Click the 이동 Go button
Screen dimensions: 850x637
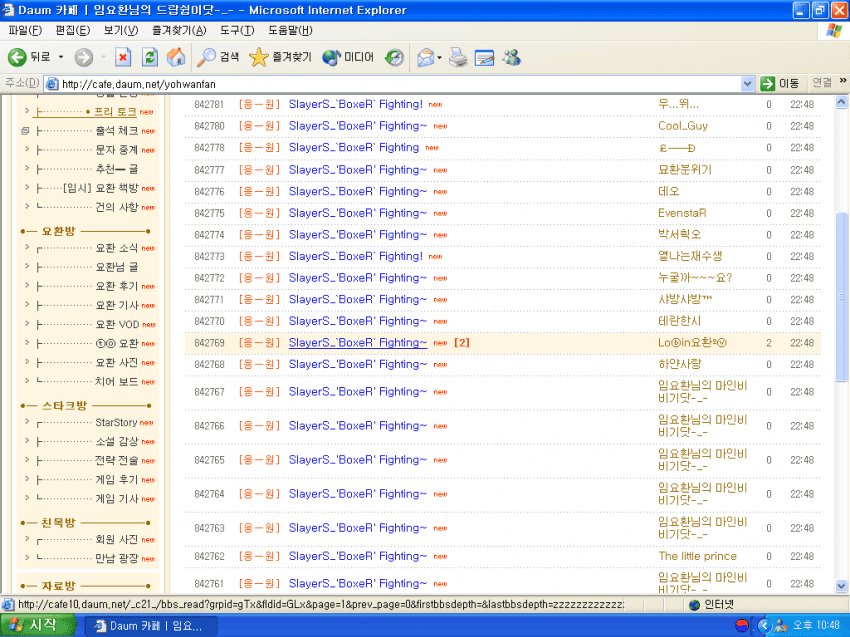780,83
